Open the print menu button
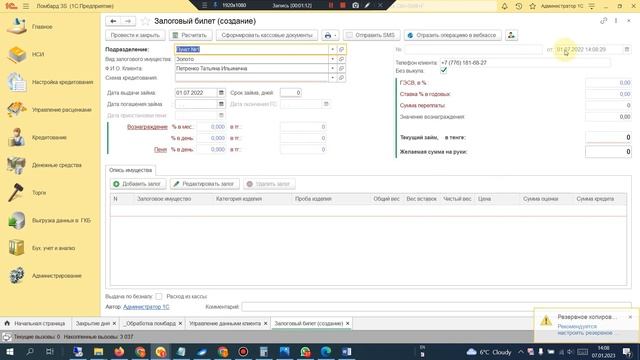 330,36
